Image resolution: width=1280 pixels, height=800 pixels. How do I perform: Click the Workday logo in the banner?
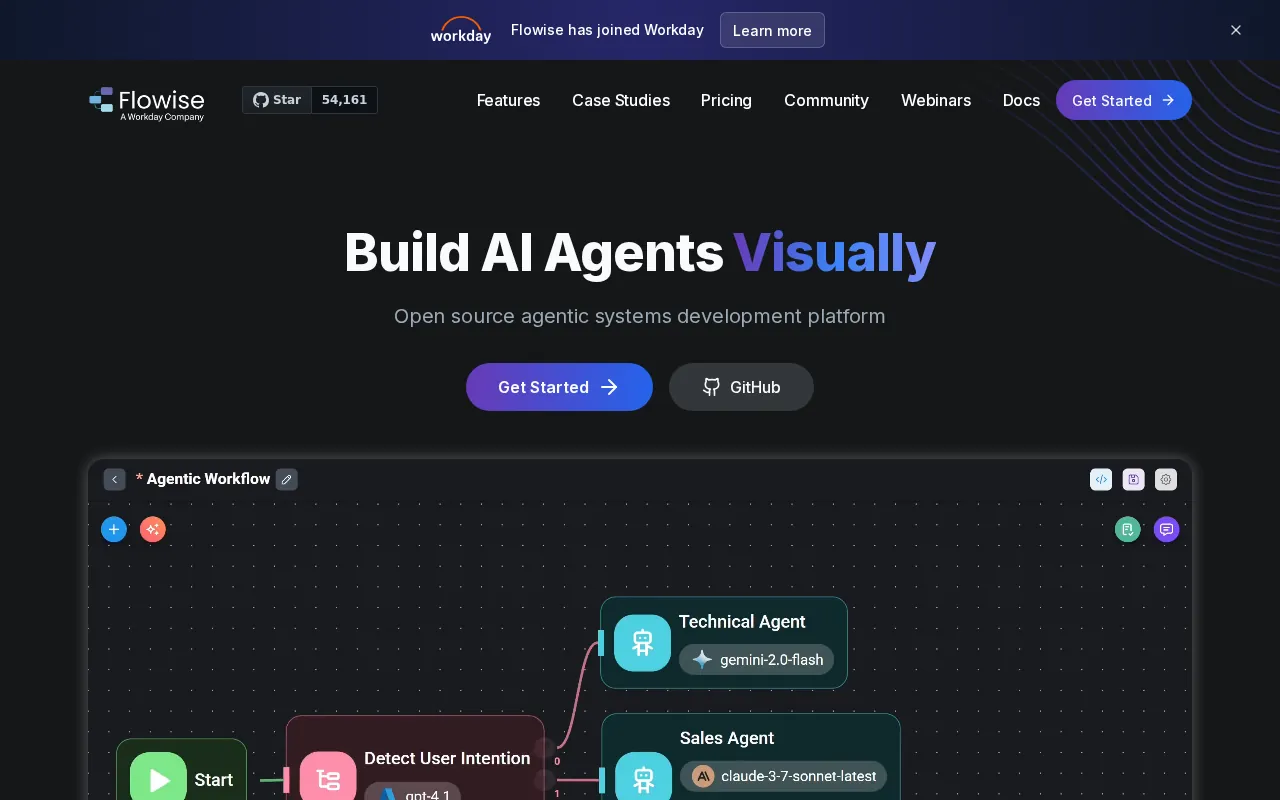[x=461, y=30]
